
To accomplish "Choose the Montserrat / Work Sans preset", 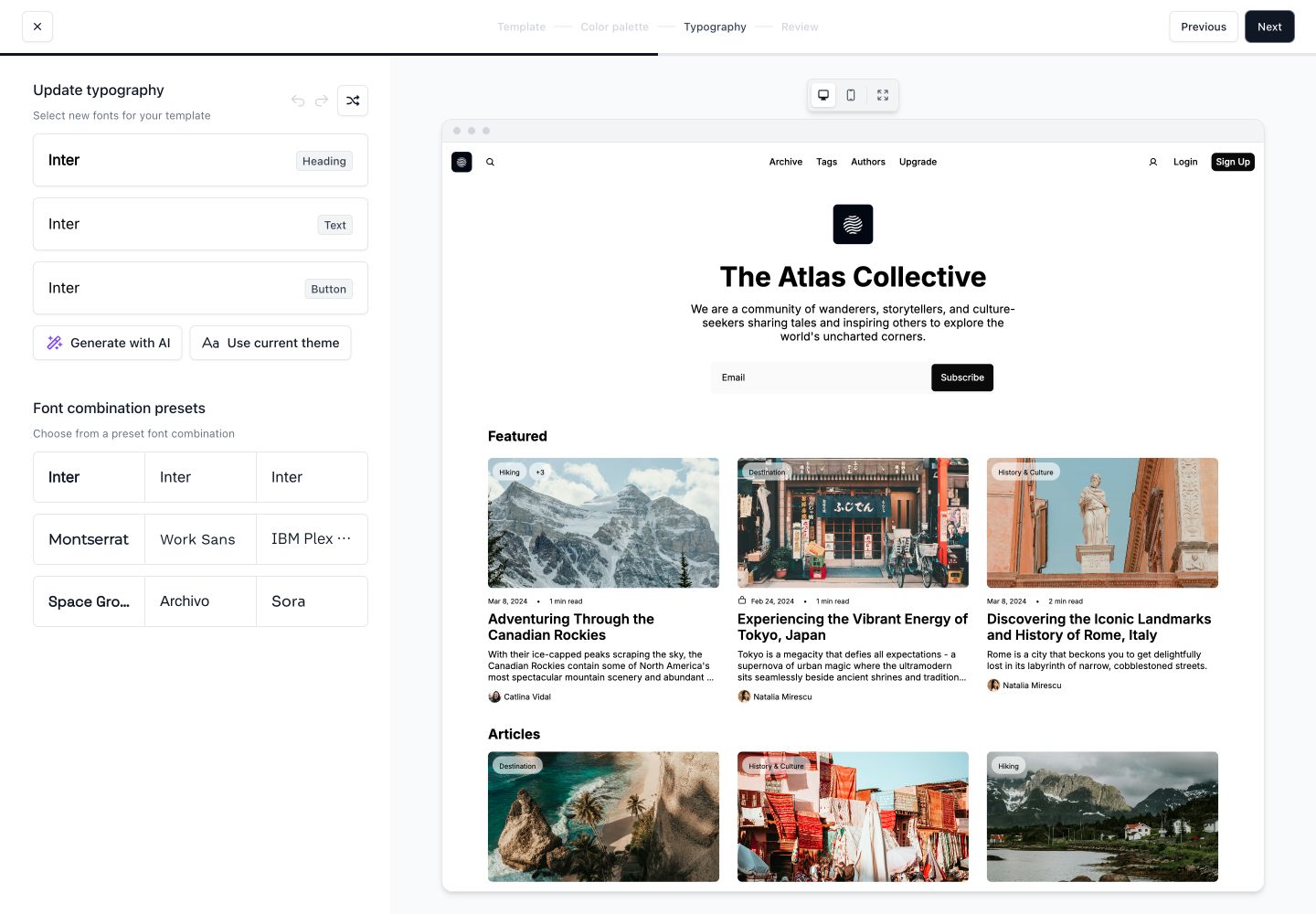I will click(x=200, y=539).
